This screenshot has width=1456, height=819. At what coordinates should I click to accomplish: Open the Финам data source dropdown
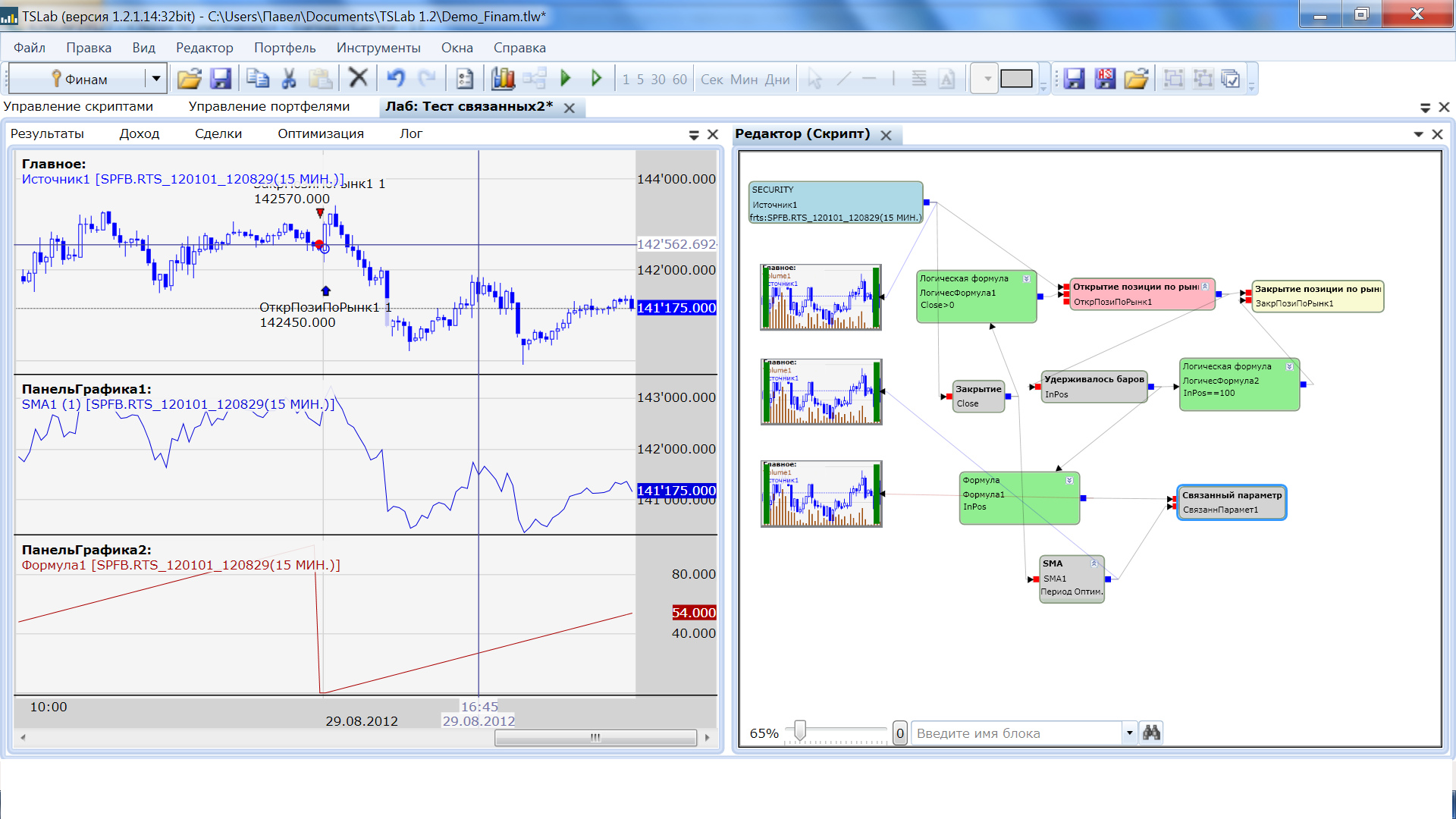tap(155, 79)
